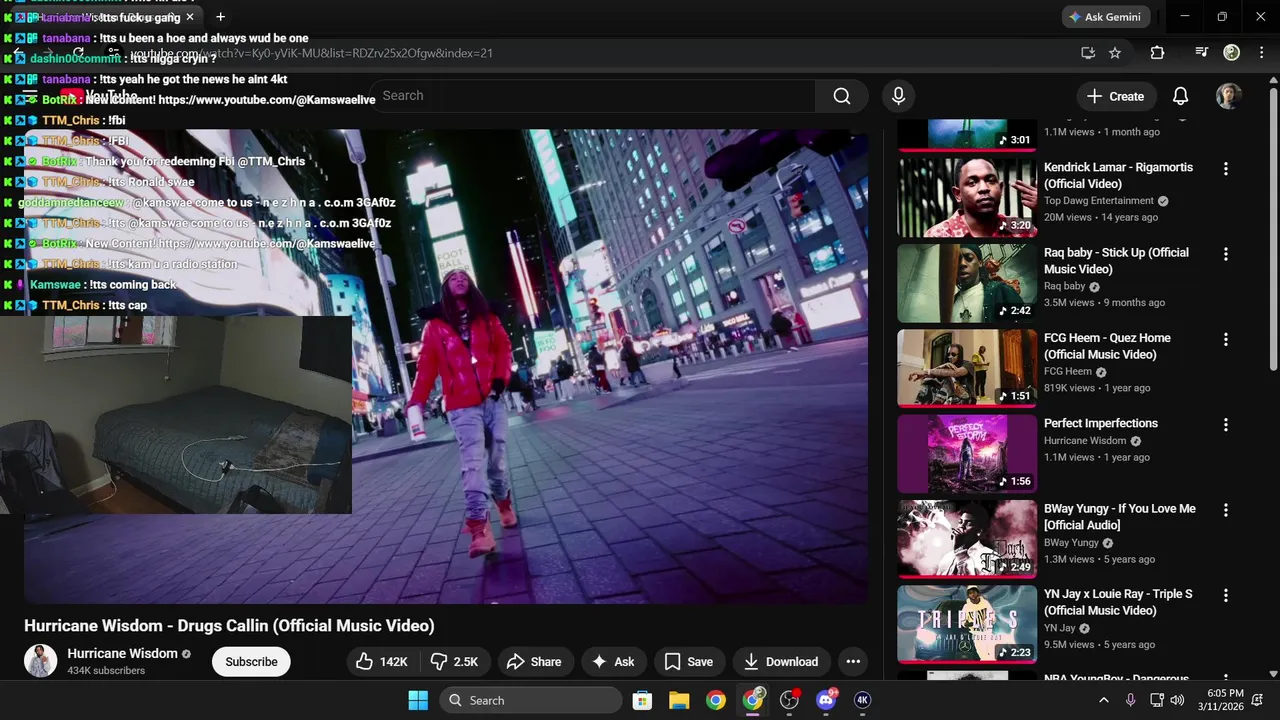Close the current YouTube browser tab
Image resolution: width=1280 pixels, height=720 pixels.
190,17
